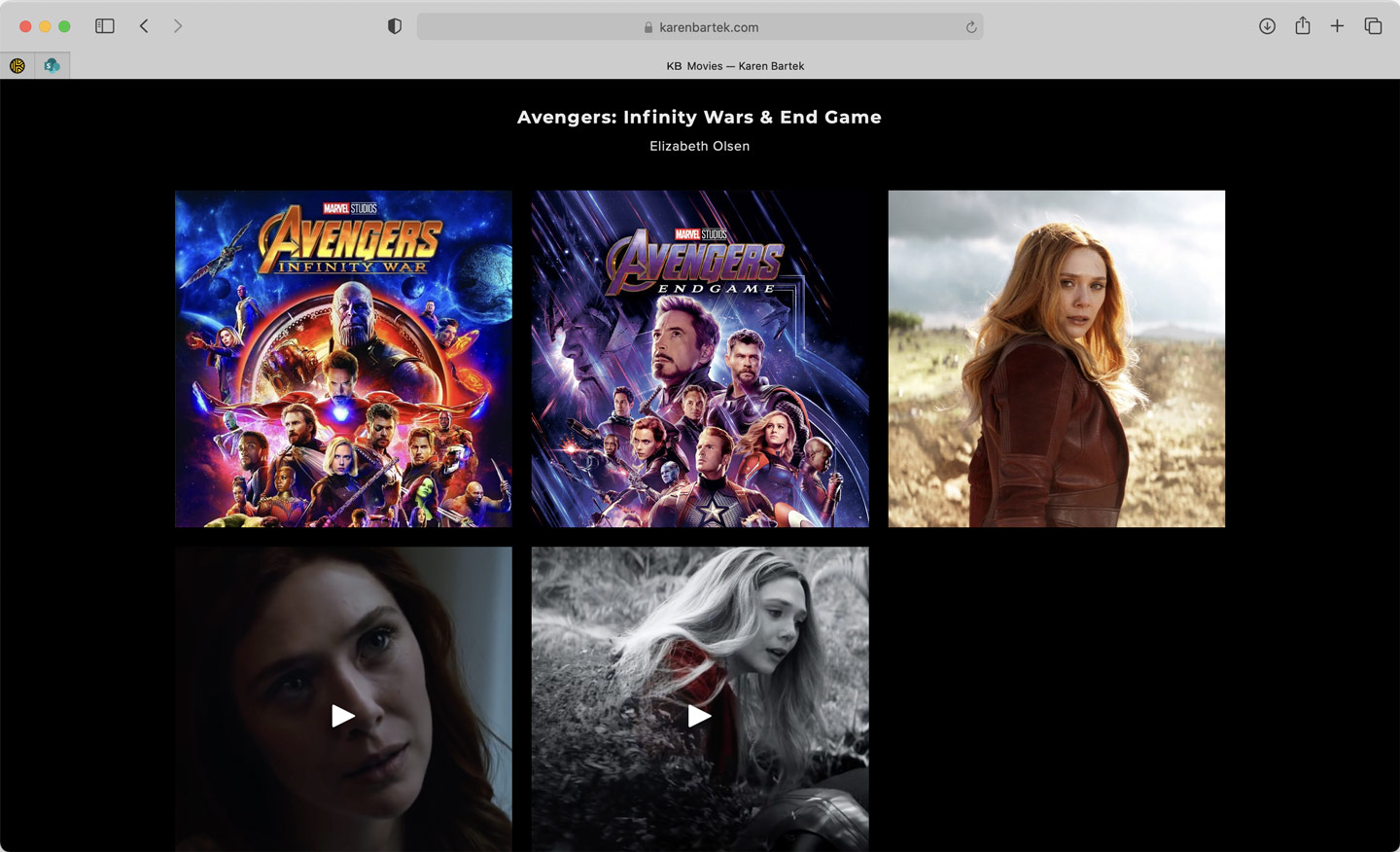Show the Downloads list
The image size is (1400, 852).
click(1267, 26)
